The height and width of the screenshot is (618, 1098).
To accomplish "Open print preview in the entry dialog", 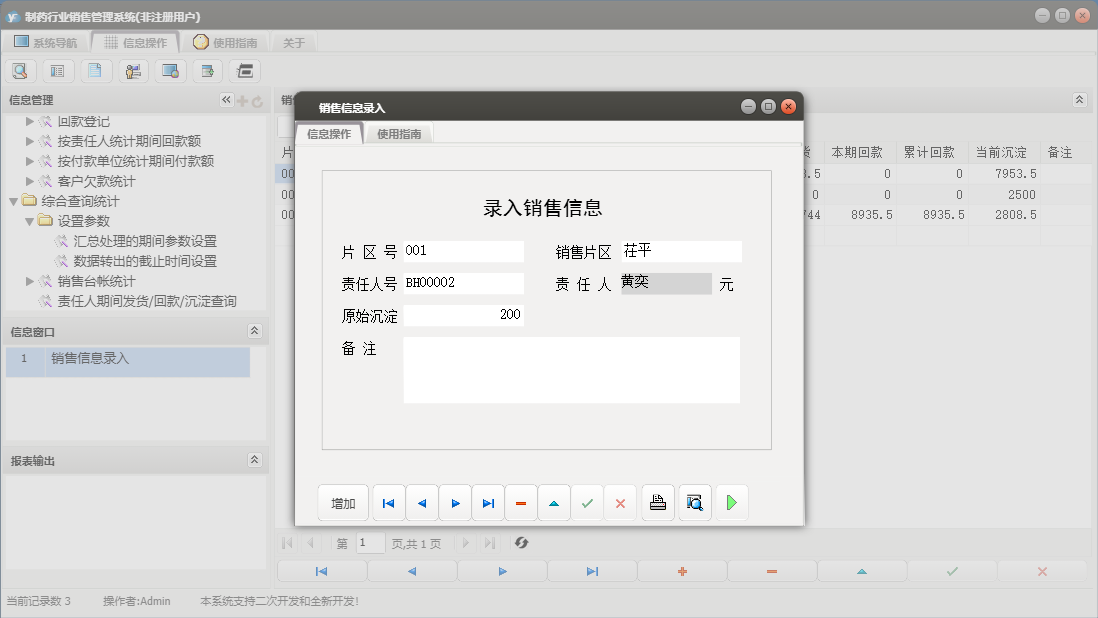I will pos(693,502).
